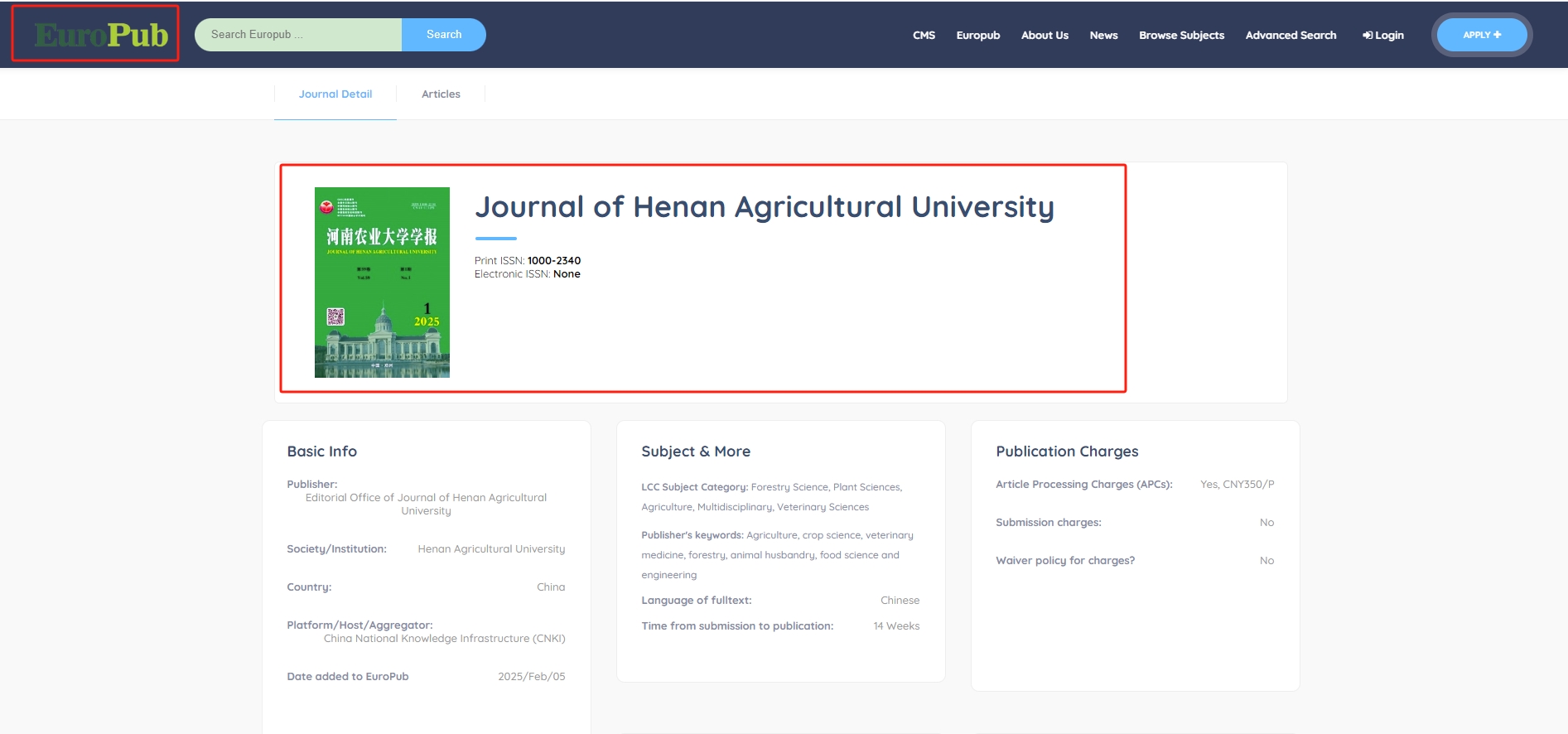Viewport: 1568px width, 734px height.
Task: Click publisher name Editorial Office of Journal
Action: (x=426, y=504)
